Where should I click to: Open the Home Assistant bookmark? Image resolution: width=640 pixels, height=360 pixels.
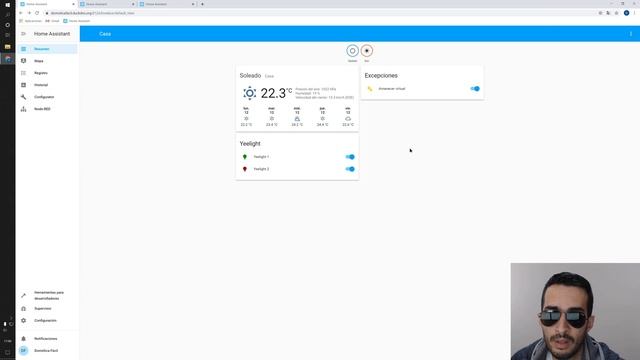coord(77,21)
